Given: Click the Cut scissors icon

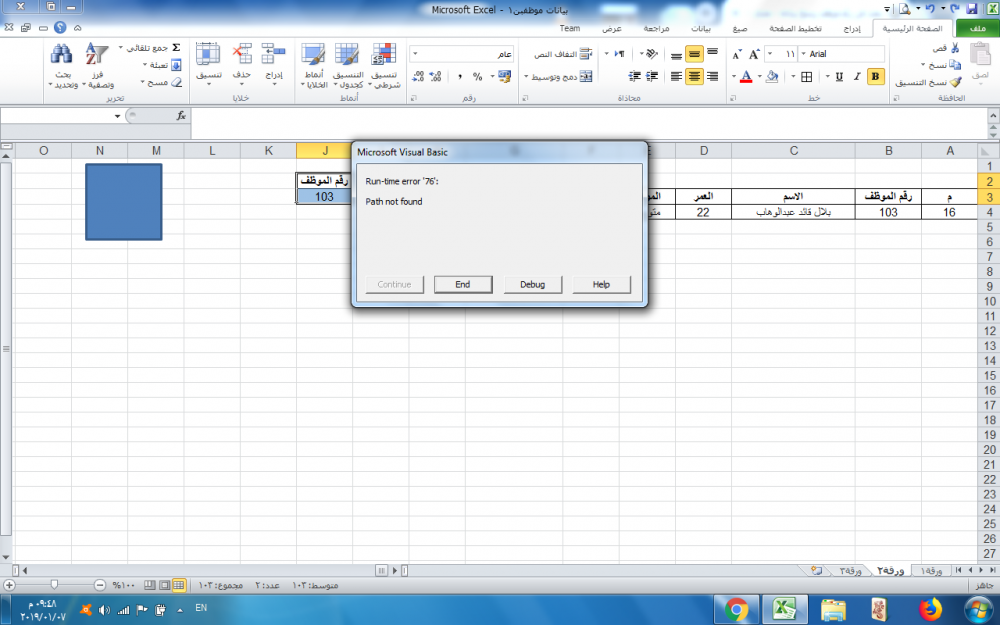Looking at the screenshot, I should [956, 48].
